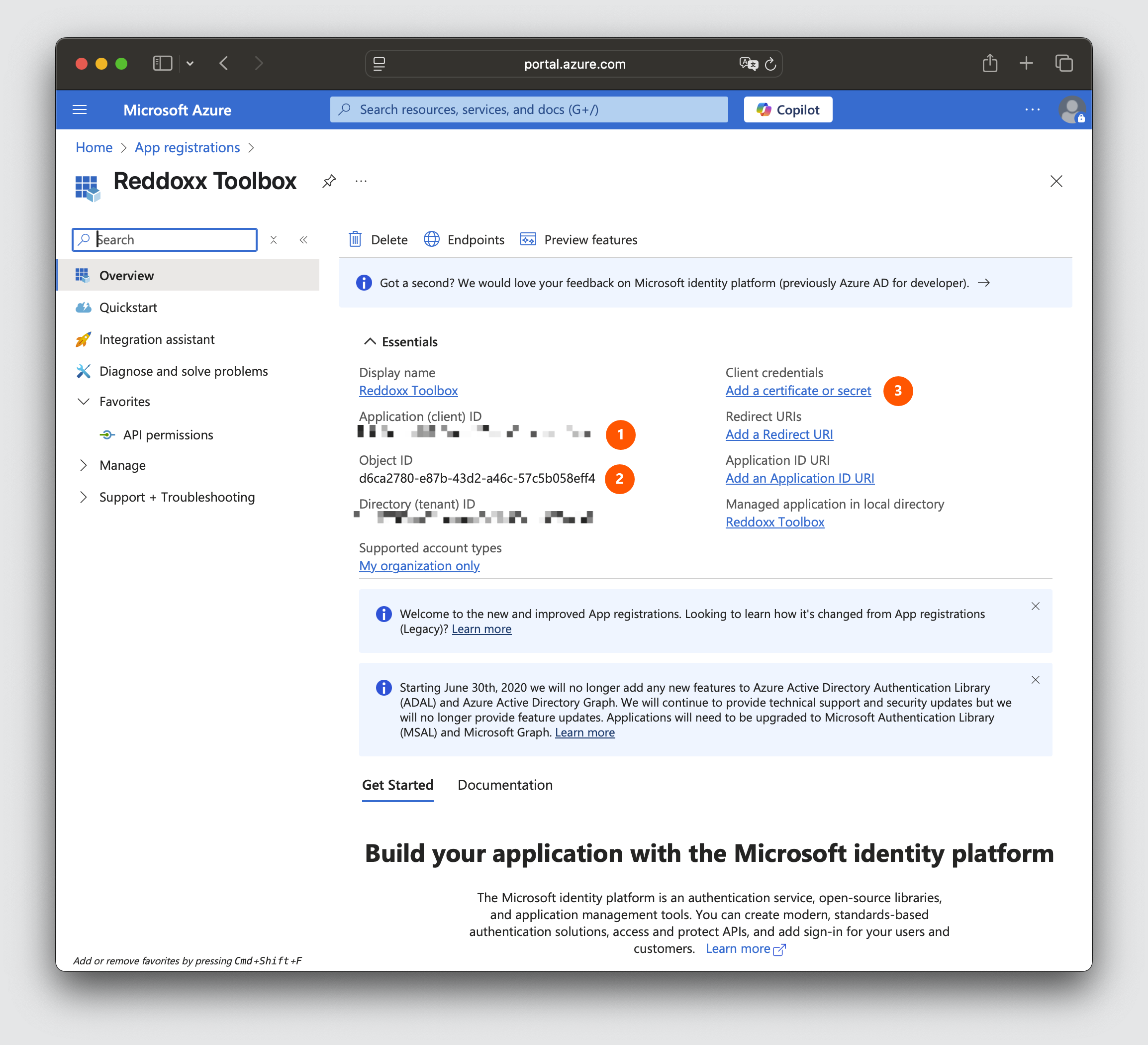The image size is (1148, 1045).
Task: Click Add an Application ID URI
Action: coord(799,478)
